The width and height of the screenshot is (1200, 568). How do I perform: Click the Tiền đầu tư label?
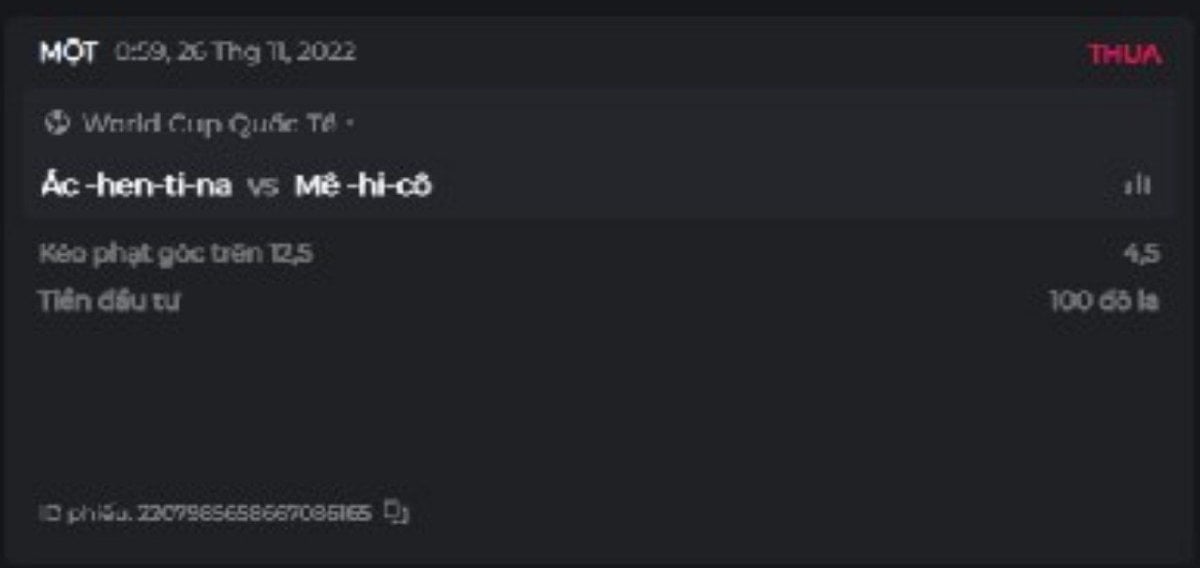point(109,300)
